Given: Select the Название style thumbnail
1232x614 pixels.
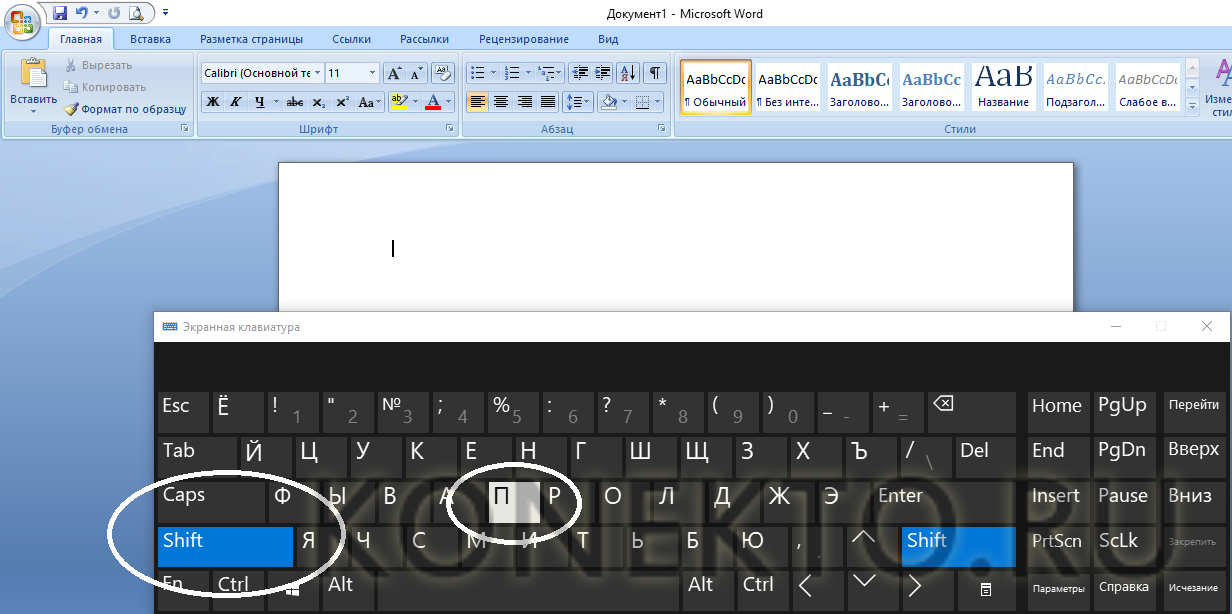Looking at the screenshot, I should pos(1004,87).
